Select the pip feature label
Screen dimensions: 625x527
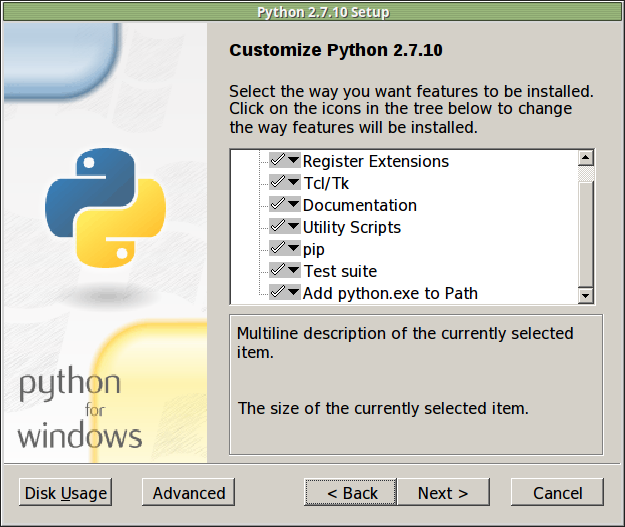tap(314, 250)
